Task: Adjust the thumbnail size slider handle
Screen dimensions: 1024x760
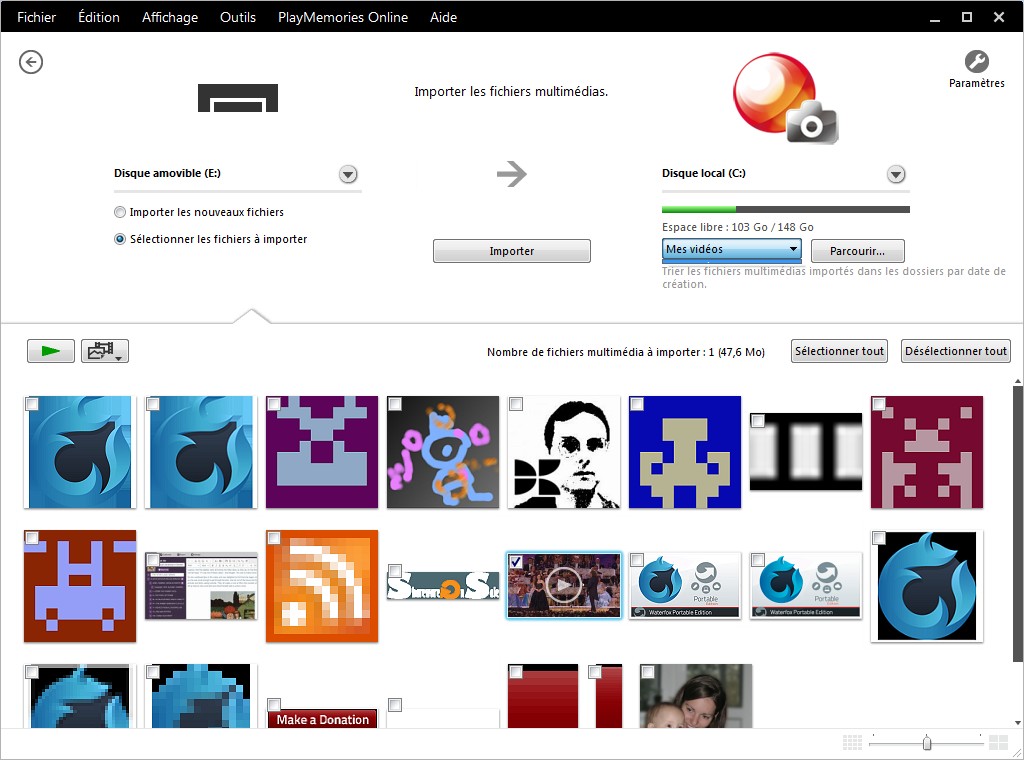Action: pyautogui.click(x=927, y=742)
